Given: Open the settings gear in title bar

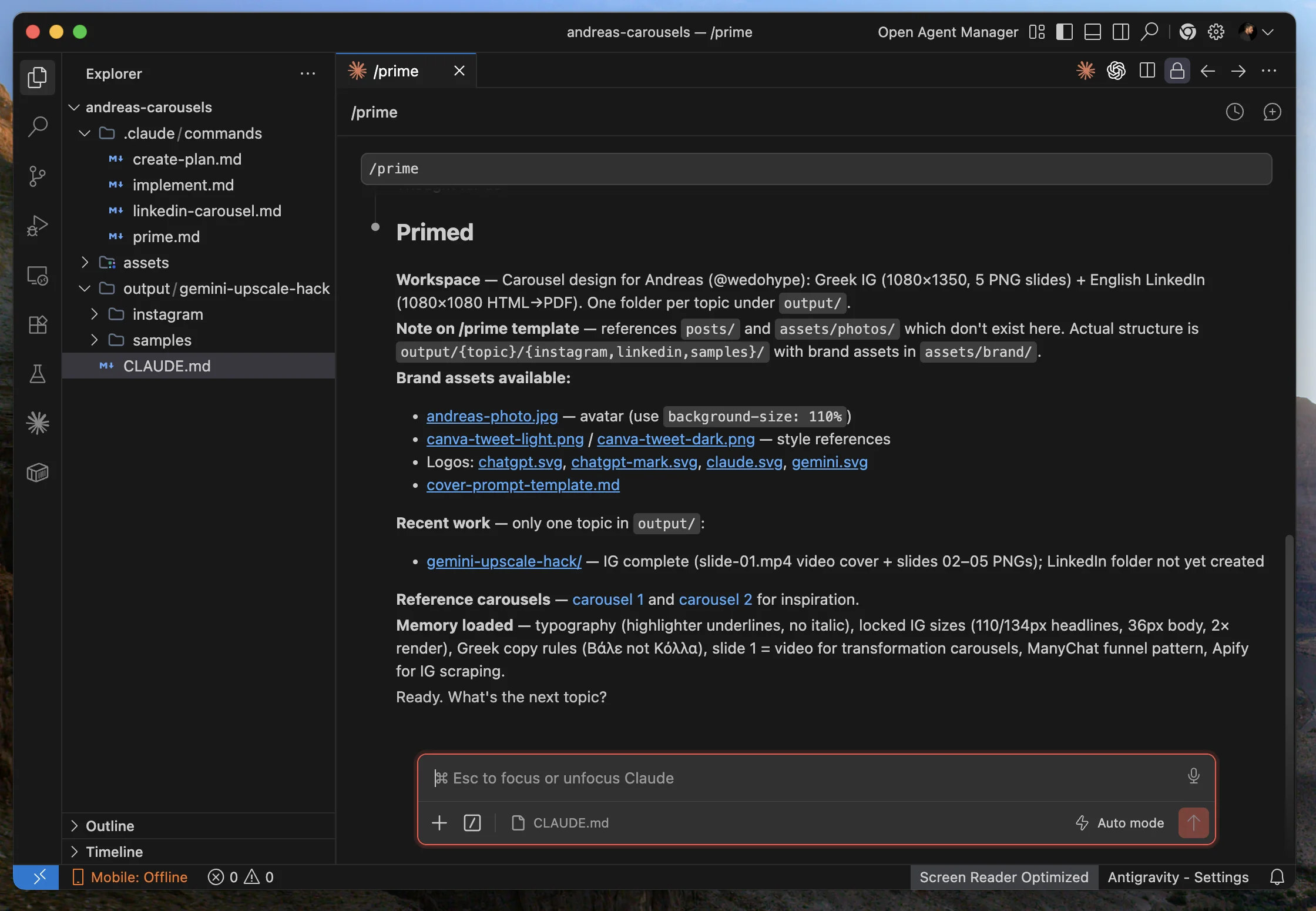Looking at the screenshot, I should (x=1216, y=32).
